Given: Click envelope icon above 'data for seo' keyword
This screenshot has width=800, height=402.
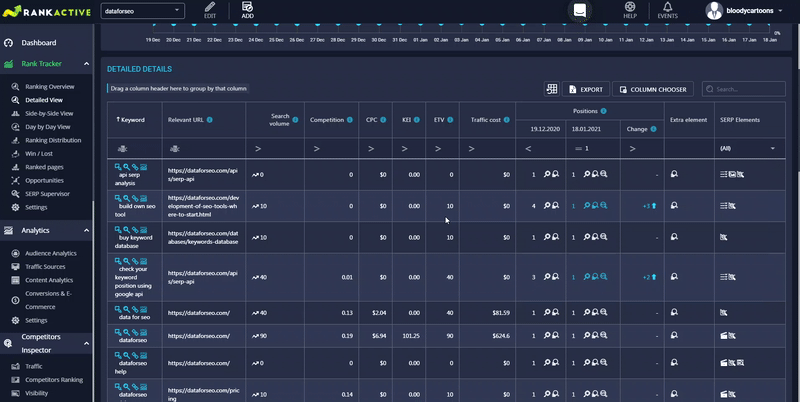Looking at the screenshot, I should click(143, 309).
